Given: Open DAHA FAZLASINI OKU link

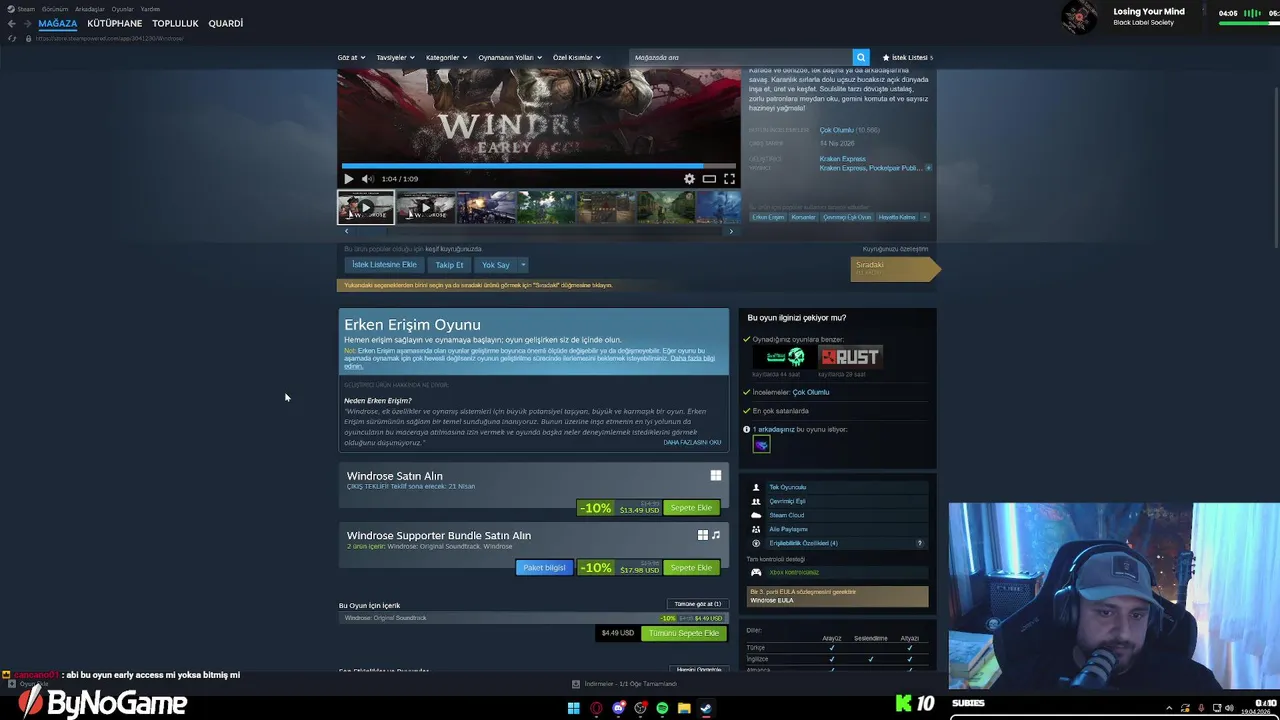Looking at the screenshot, I should 692,442.
